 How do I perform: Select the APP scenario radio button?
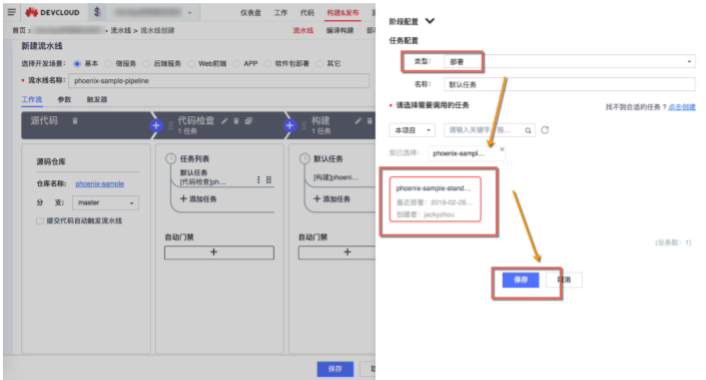click(x=237, y=63)
